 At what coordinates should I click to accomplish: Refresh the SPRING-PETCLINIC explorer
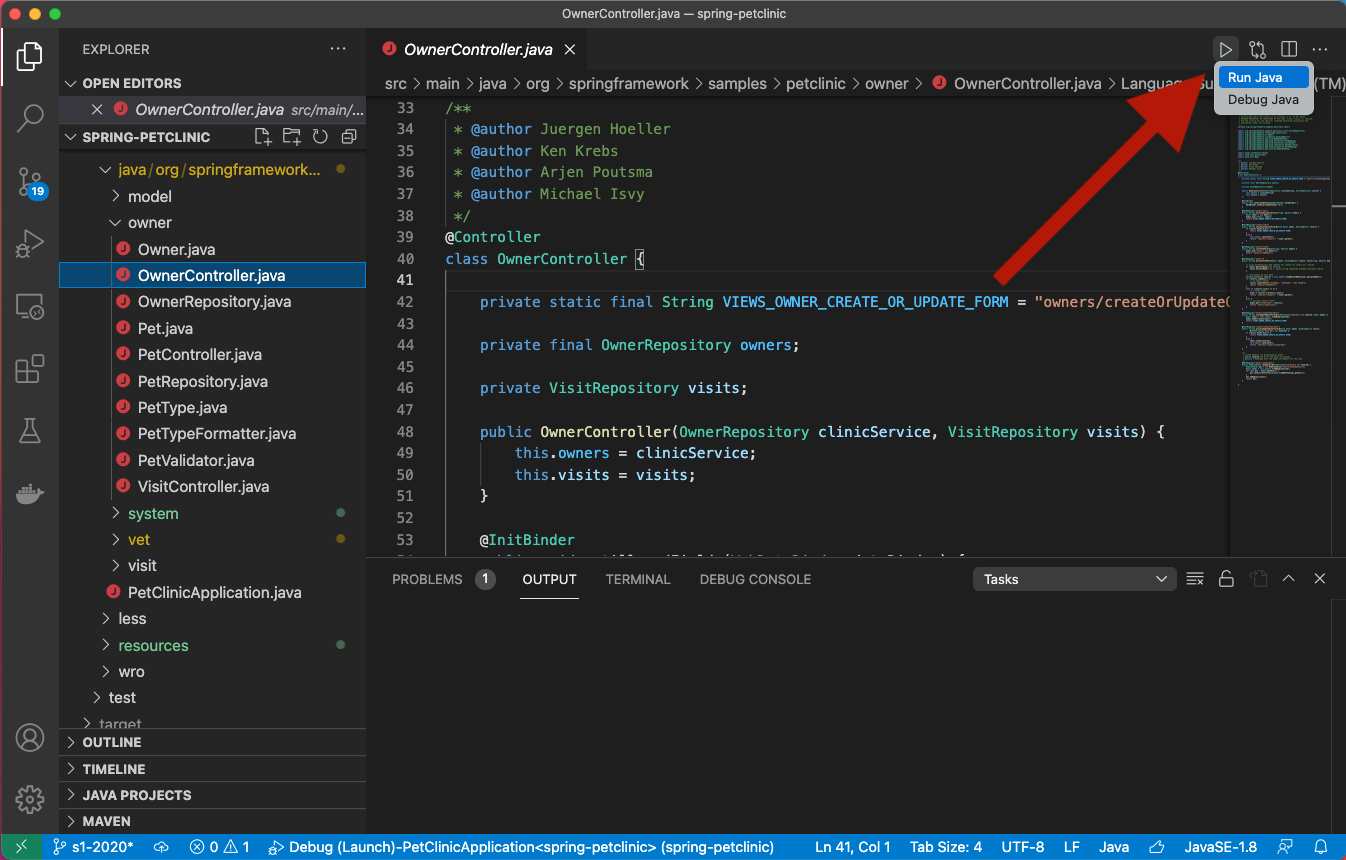320,137
